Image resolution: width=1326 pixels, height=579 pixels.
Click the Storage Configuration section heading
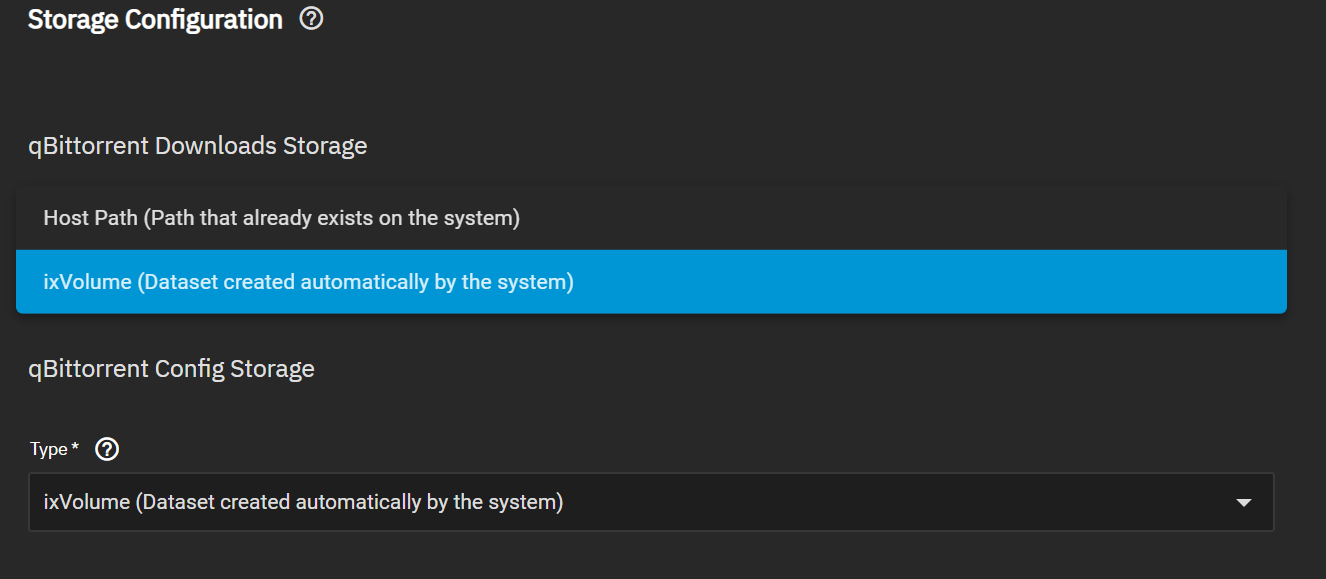[155, 19]
